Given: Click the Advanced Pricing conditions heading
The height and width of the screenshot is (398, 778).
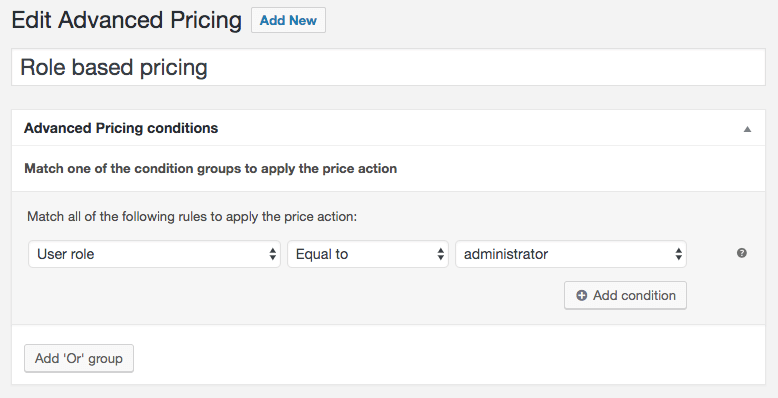Looking at the screenshot, I should coord(121,128).
